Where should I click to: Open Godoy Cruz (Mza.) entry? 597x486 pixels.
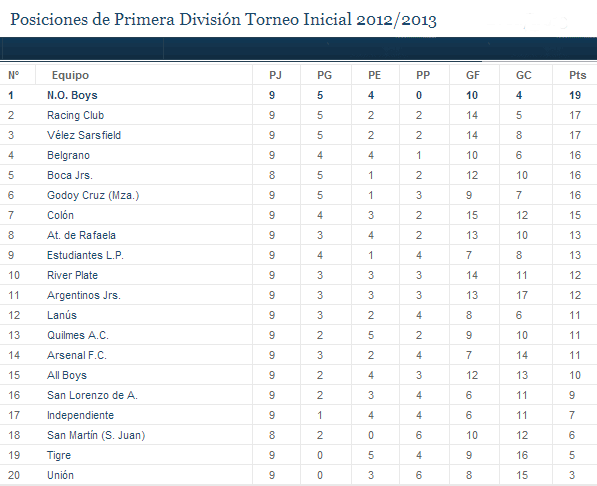[x=93, y=195]
